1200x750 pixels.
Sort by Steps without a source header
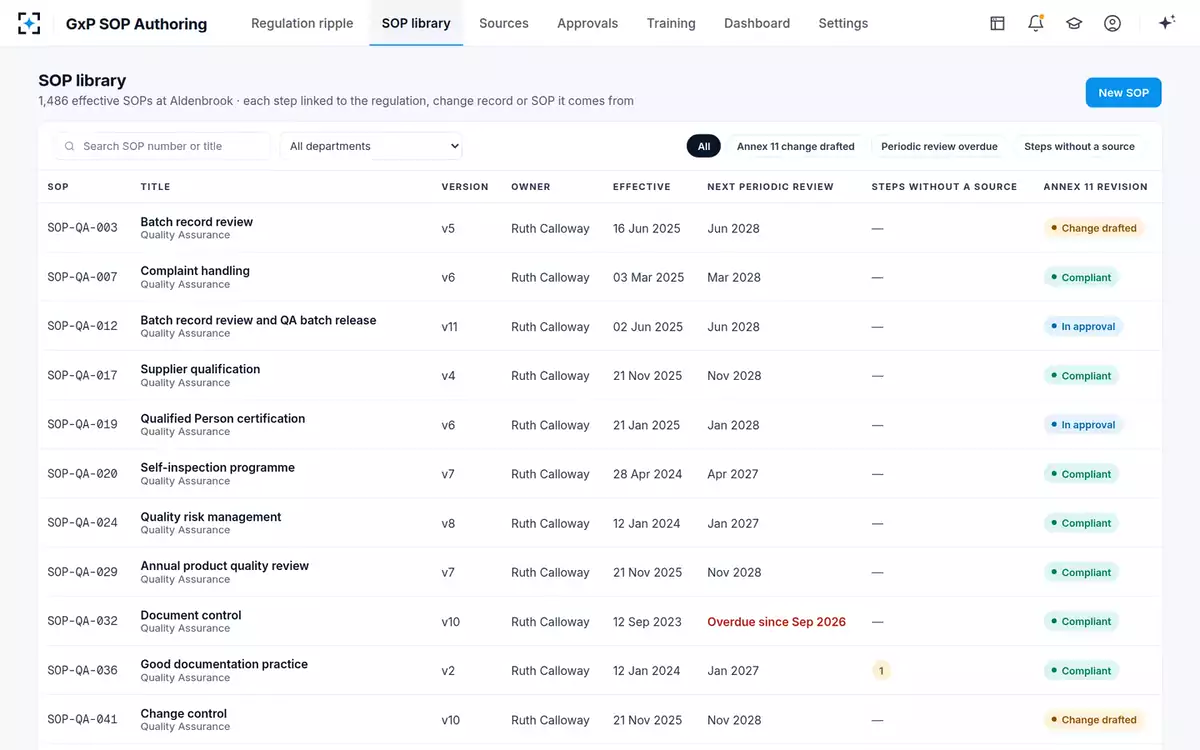(944, 187)
